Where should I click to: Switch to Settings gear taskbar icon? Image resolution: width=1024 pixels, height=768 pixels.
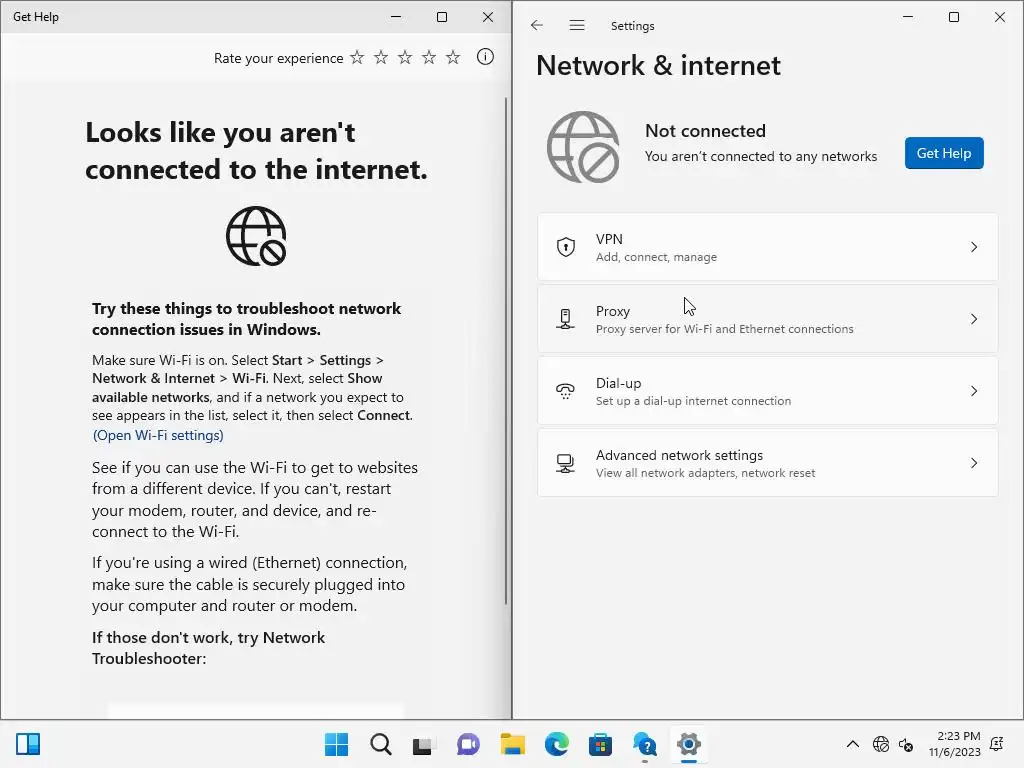pos(688,744)
